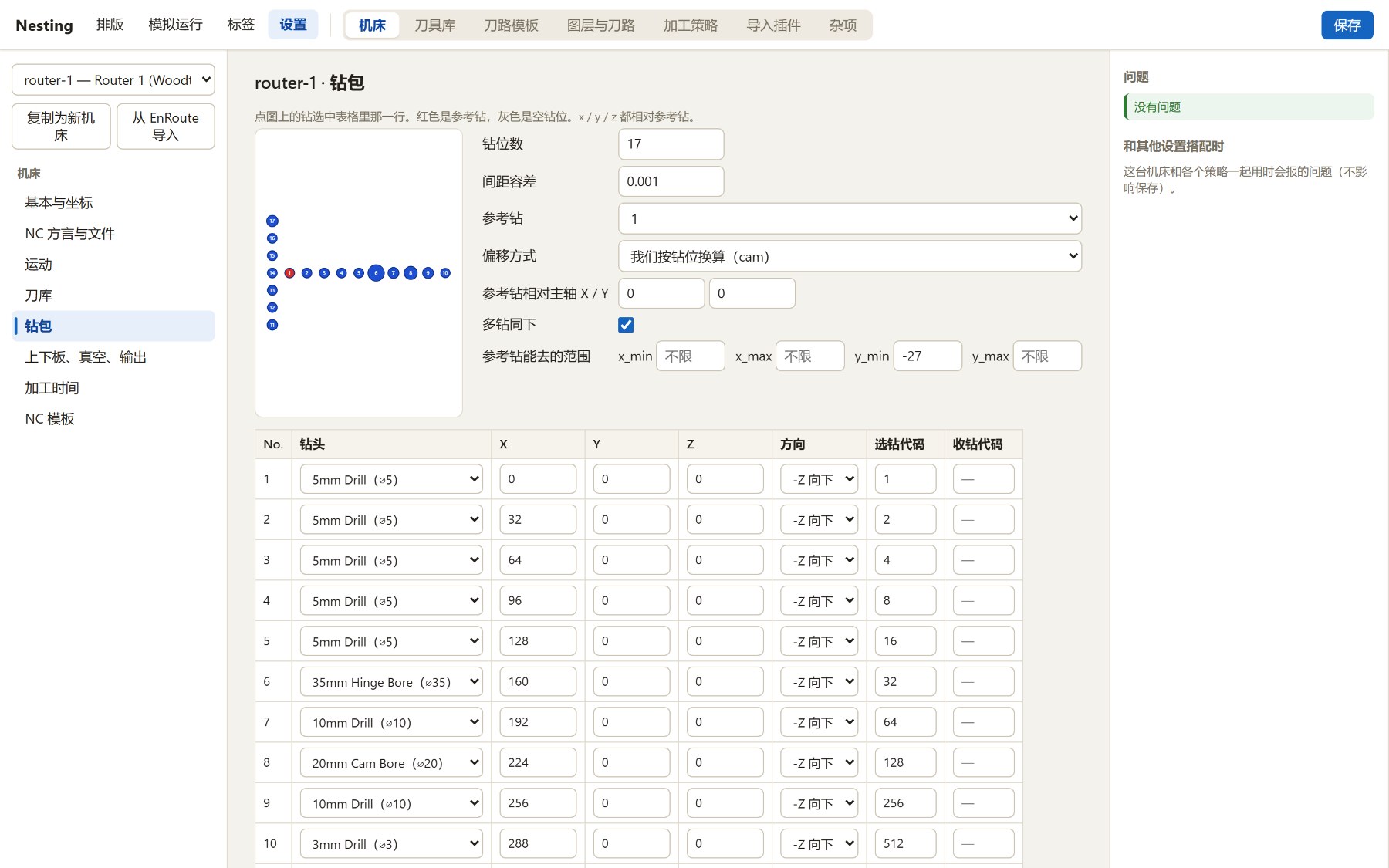
Task: Open 基本与坐标 in the sidebar
Action: pos(113,203)
